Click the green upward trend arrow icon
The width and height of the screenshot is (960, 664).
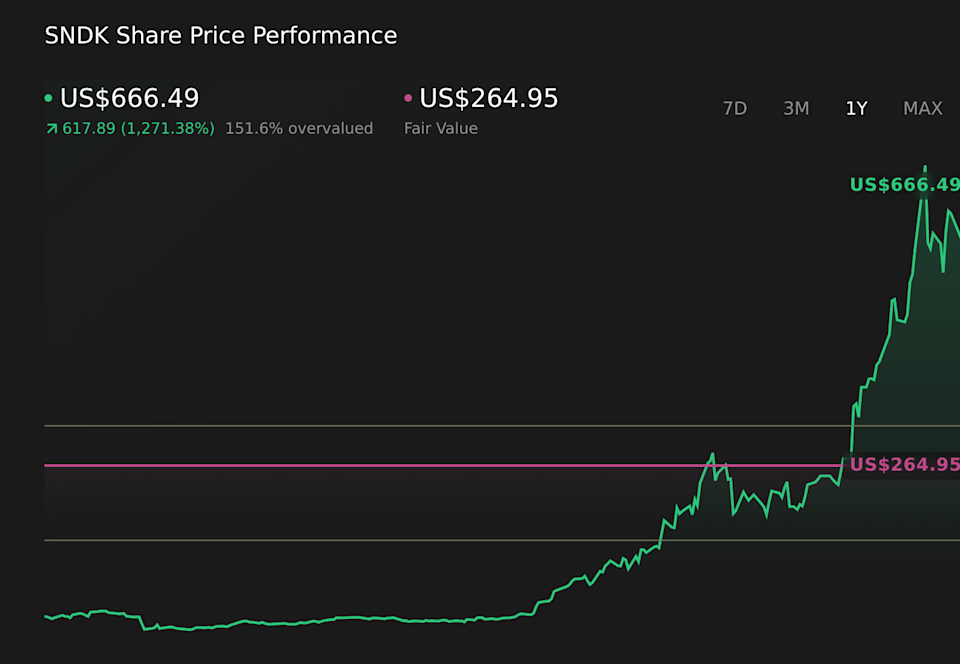[51, 128]
